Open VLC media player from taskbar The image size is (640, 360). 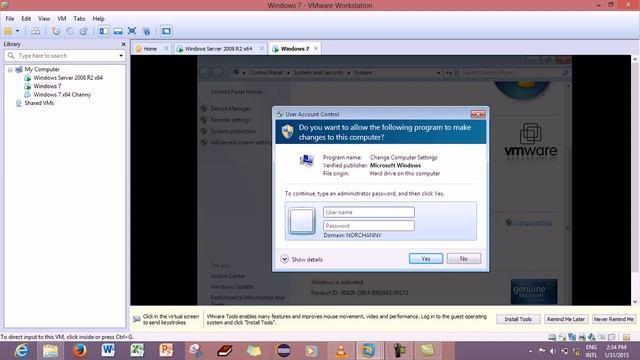340,351
